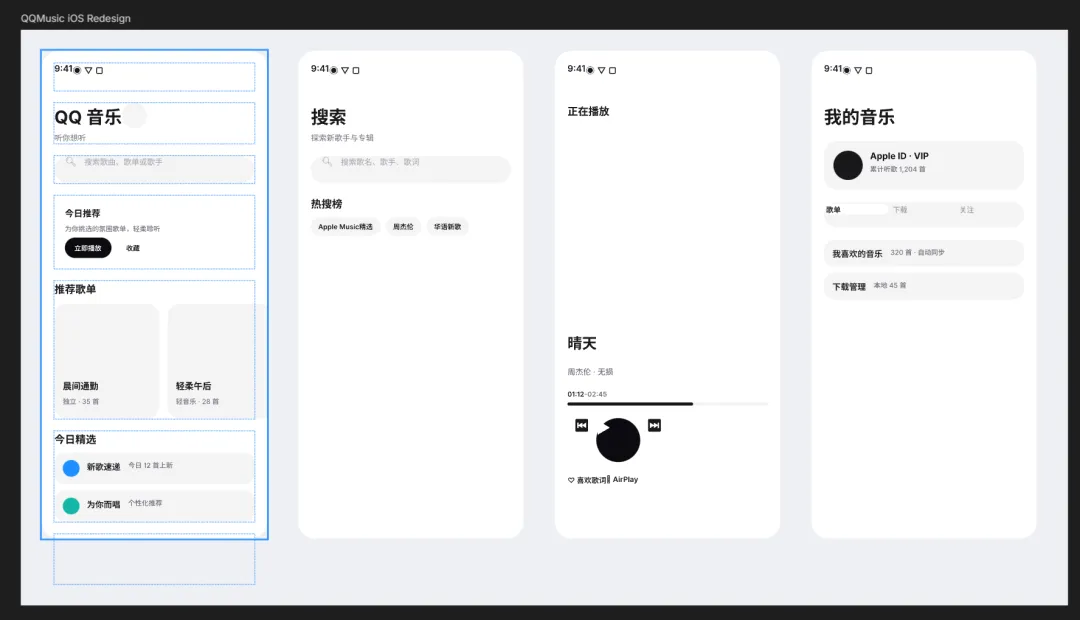The image size is (1080, 620).
Task: Tap the 歌词 lyrics label
Action: click(x=599, y=480)
